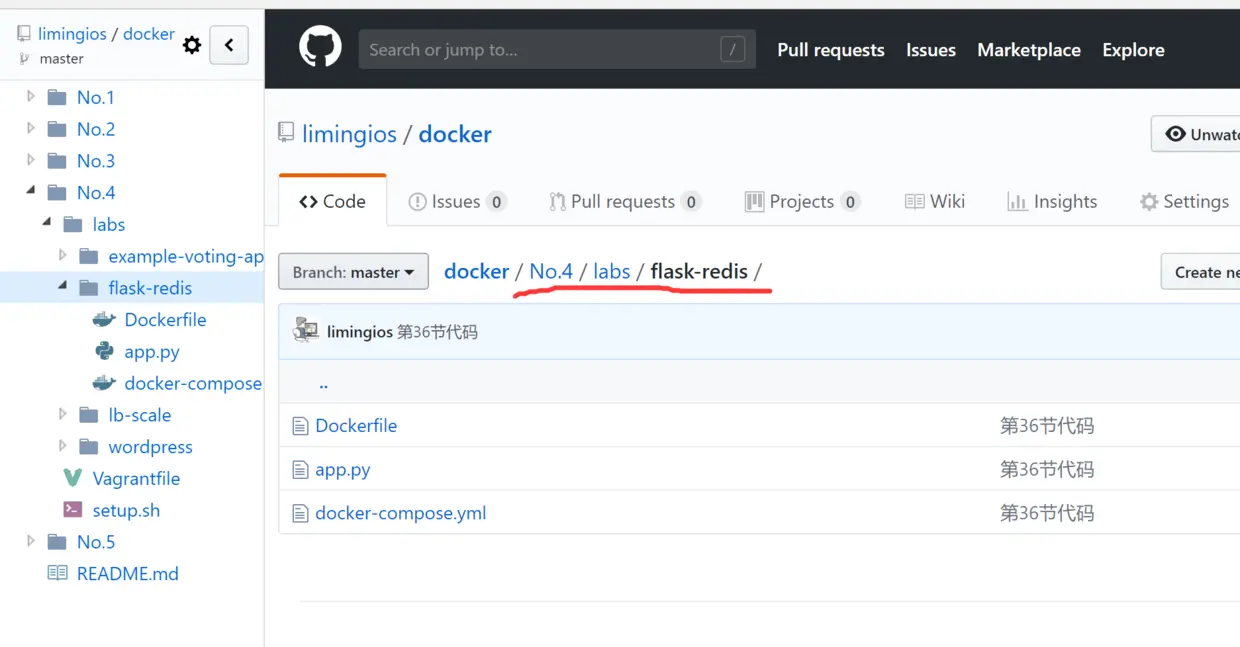This screenshot has height=647, width=1240.
Task: Click file icon next to docker-compose.yml in list
Action: click(300, 514)
